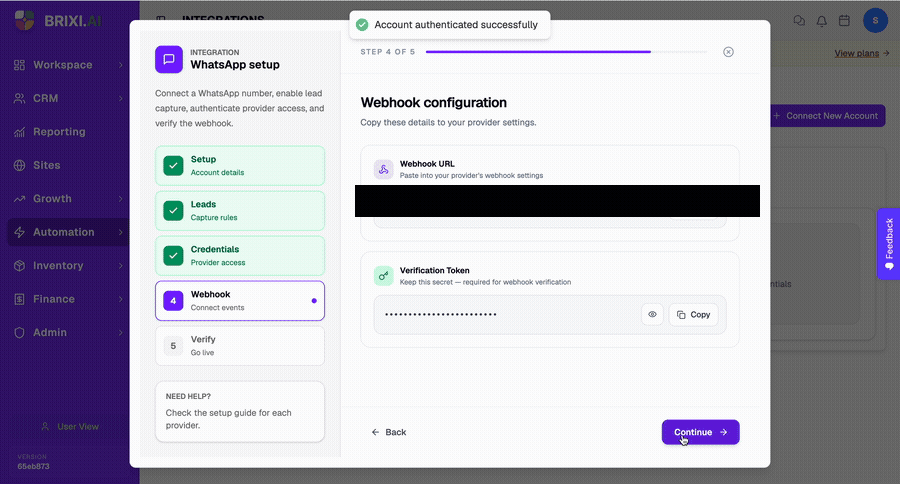Go to Reporting in sidebar

pyautogui.click(x=59, y=131)
